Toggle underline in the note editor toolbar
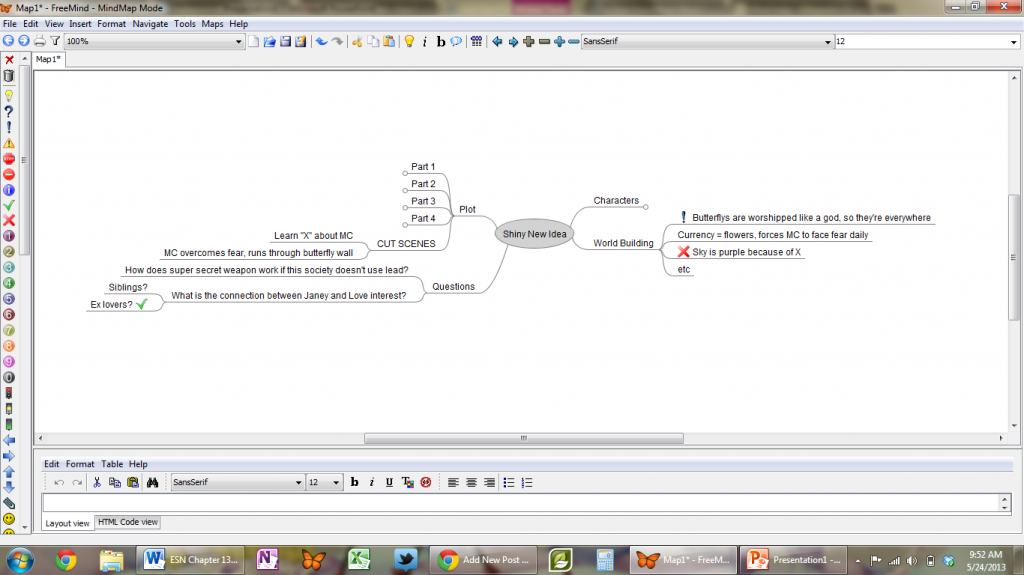Screen dimensions: 1024x575 point(389,482)
